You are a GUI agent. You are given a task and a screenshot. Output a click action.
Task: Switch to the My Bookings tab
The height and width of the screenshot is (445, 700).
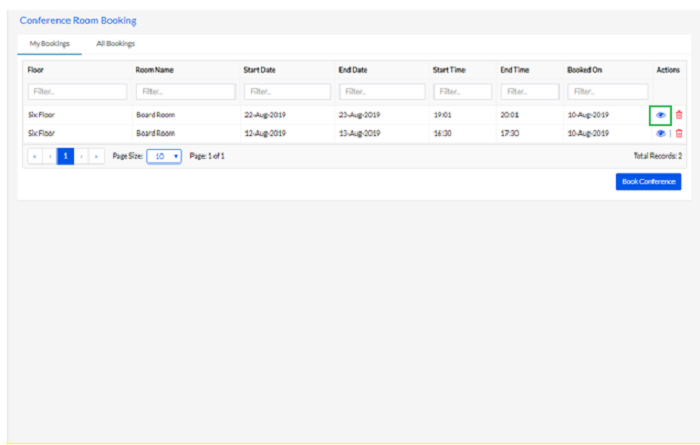tap(50, 44)
